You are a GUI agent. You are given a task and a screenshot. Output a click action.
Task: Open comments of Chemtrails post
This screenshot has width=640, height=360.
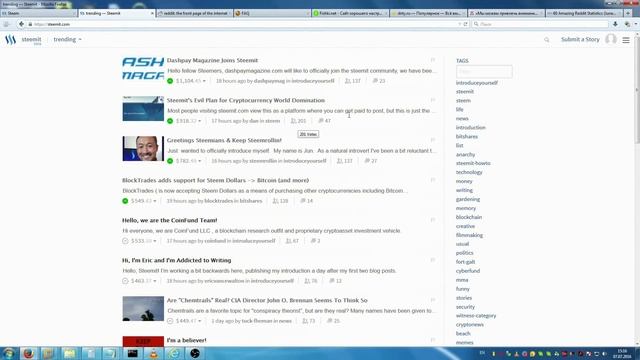coord(333,321)
